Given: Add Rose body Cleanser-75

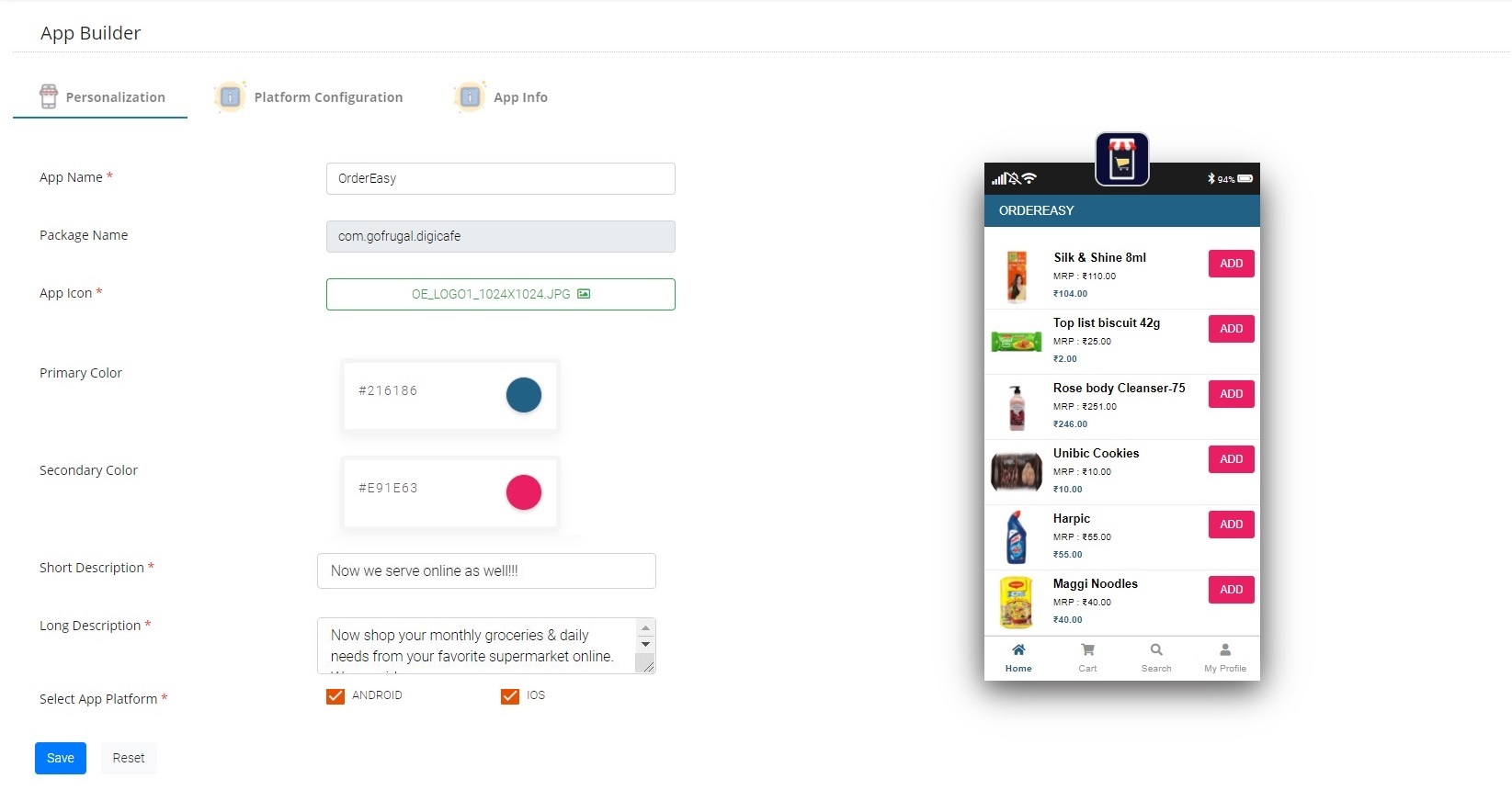Looking at the screenshot, I should pyautogui.click(x=1232, y=394).
